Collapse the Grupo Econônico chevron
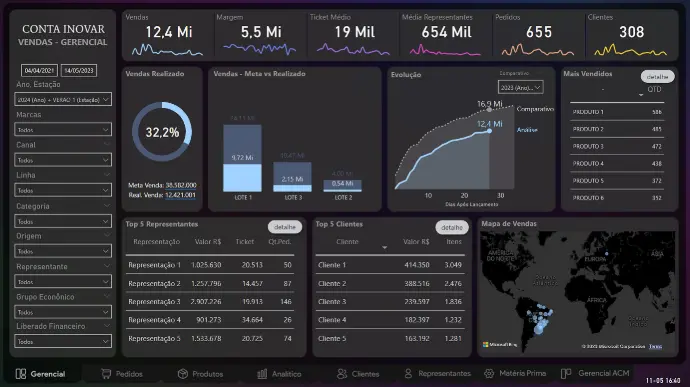This screenshot has height=387, width=690. coord(106,296)
